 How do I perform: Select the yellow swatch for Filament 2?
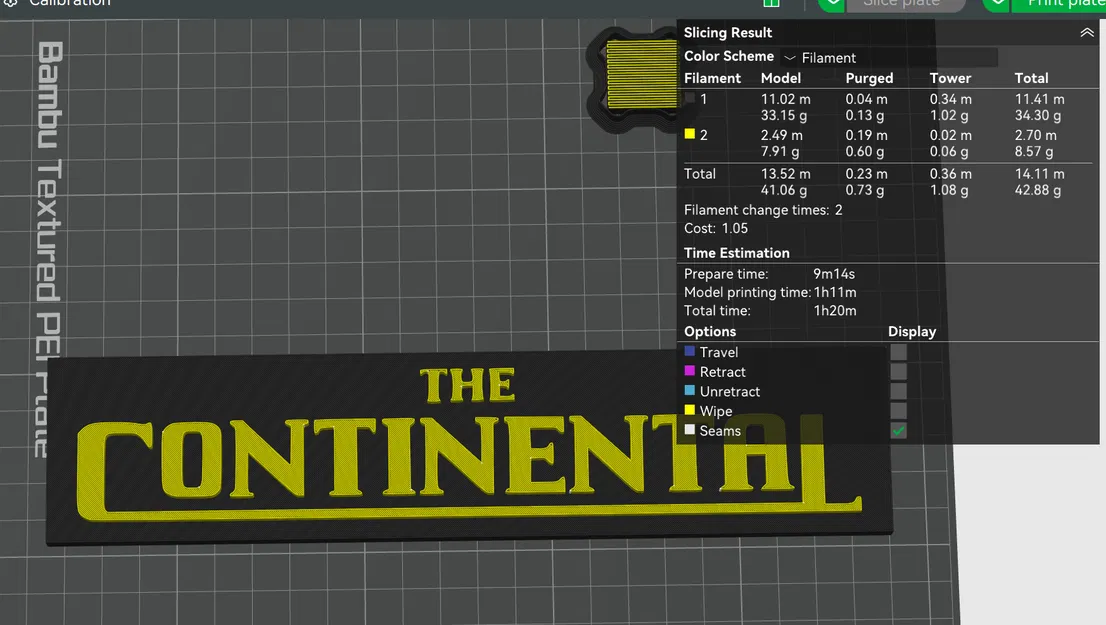[x=689, y=134]
